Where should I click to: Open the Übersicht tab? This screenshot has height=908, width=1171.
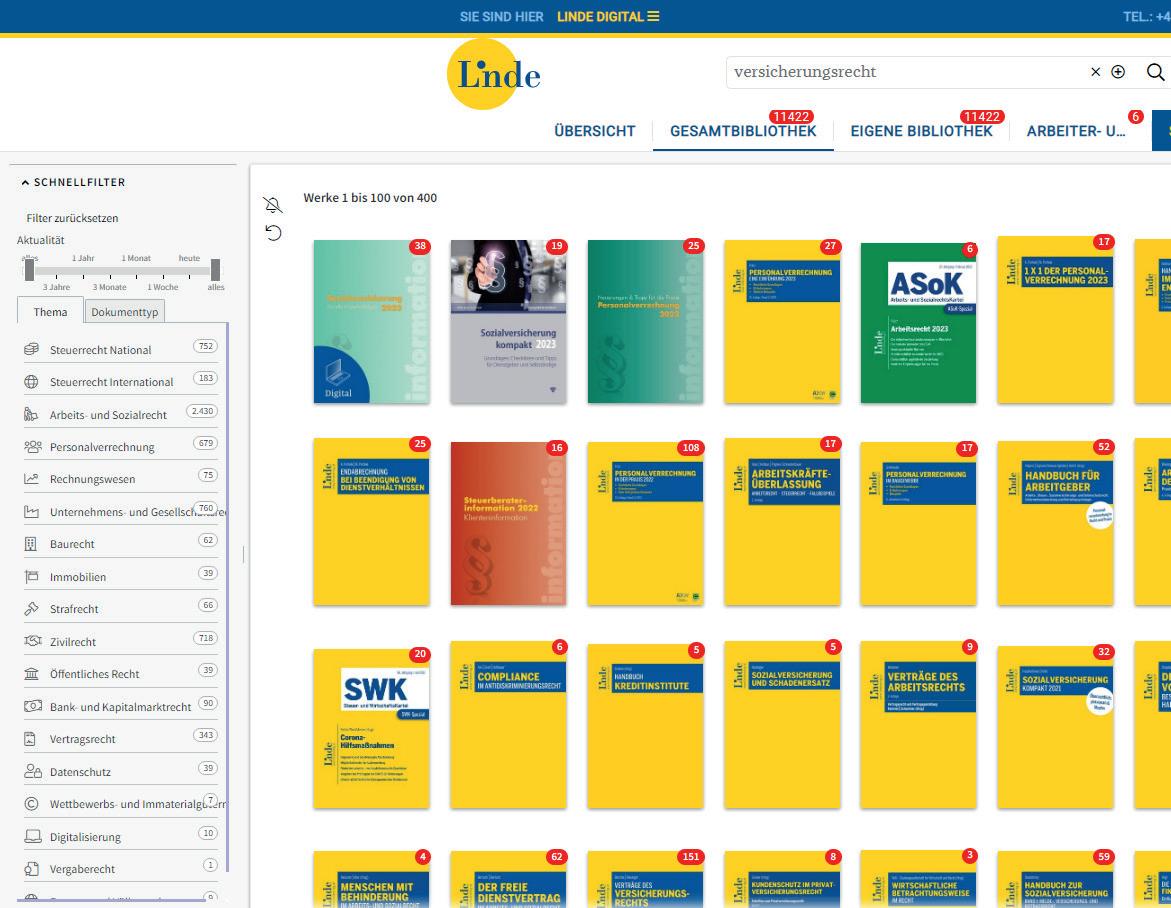(x=594, y=131)
